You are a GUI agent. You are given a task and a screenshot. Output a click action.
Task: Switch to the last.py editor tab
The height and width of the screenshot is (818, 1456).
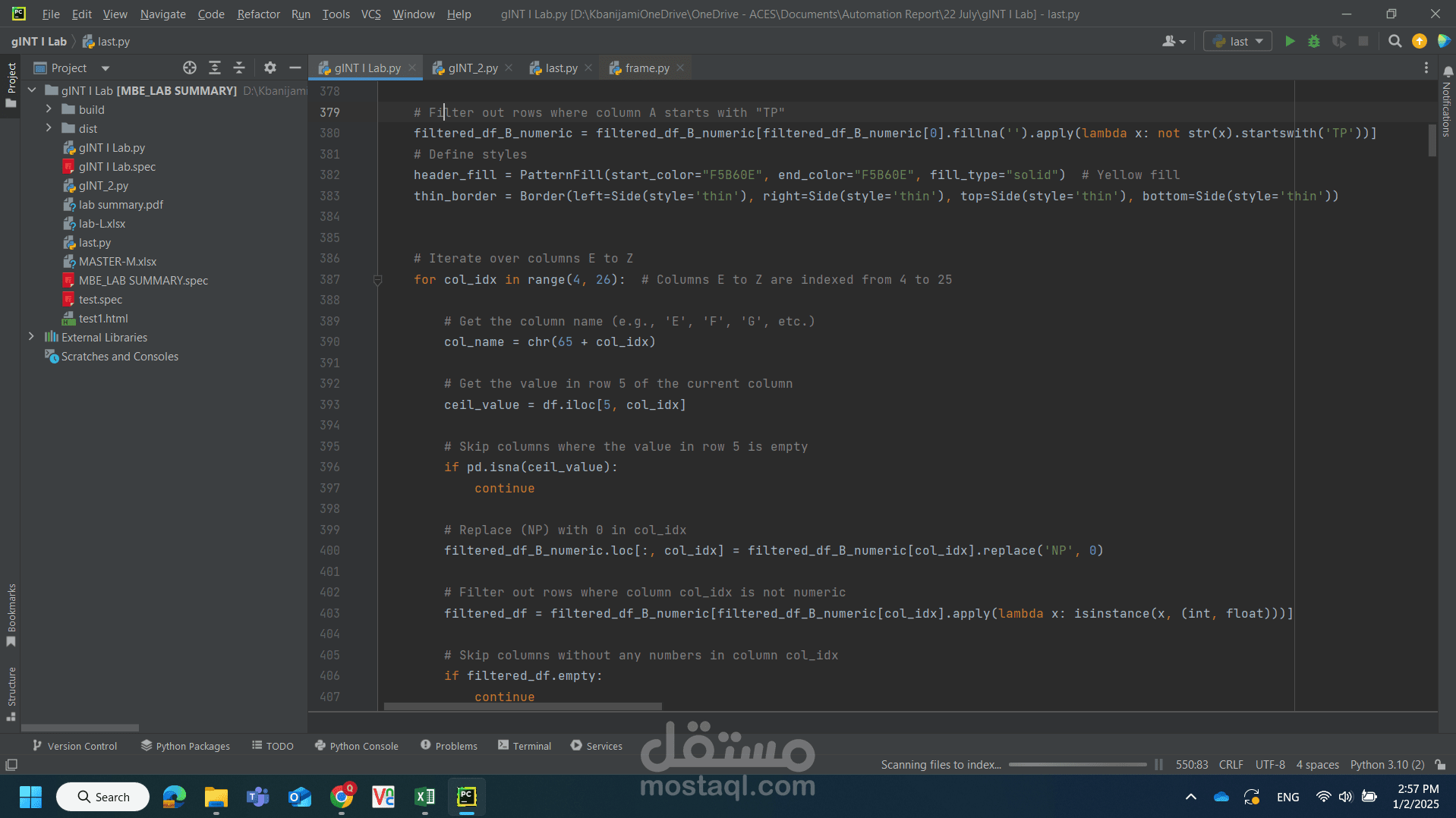(561, 68)
